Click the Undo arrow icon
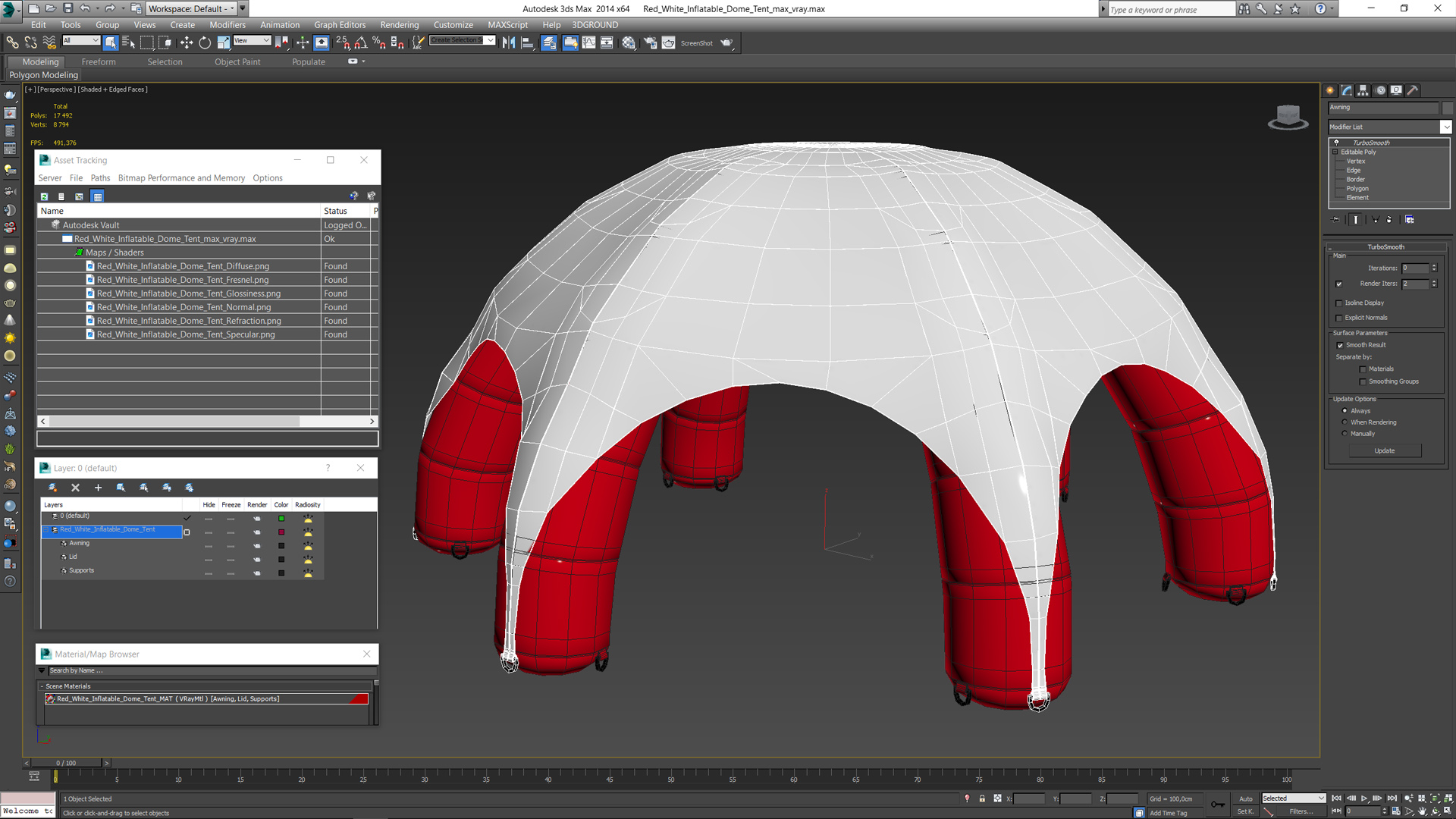 tap(85, 8)
